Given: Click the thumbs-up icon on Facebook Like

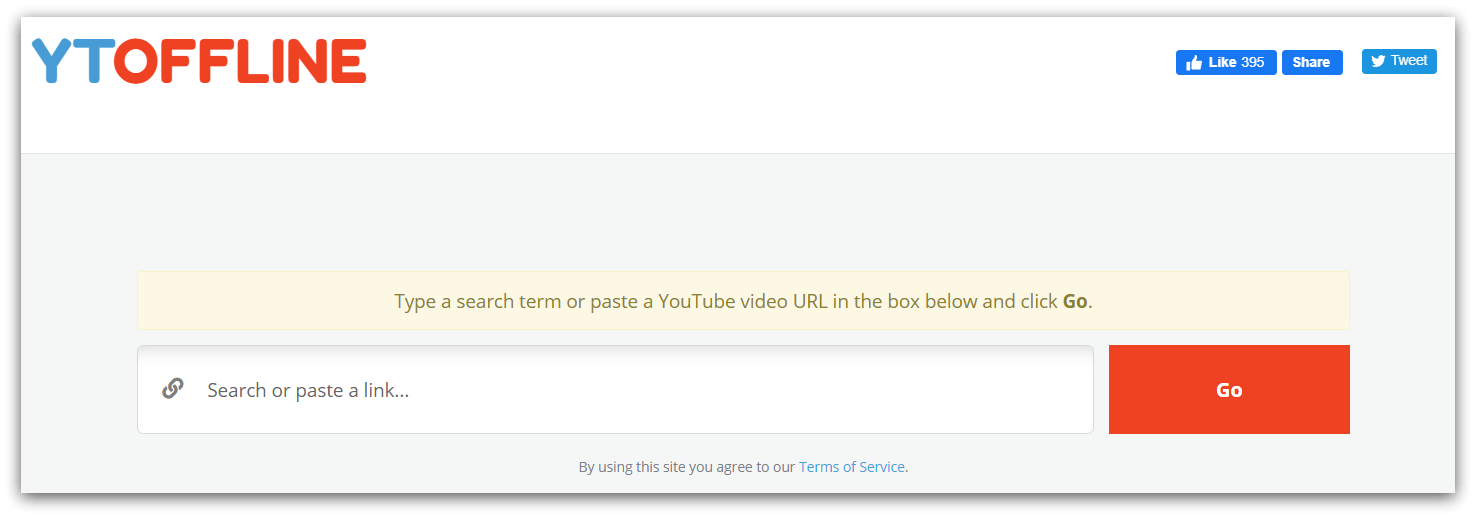Looking at the screenshot, I should pos(1194,63).
